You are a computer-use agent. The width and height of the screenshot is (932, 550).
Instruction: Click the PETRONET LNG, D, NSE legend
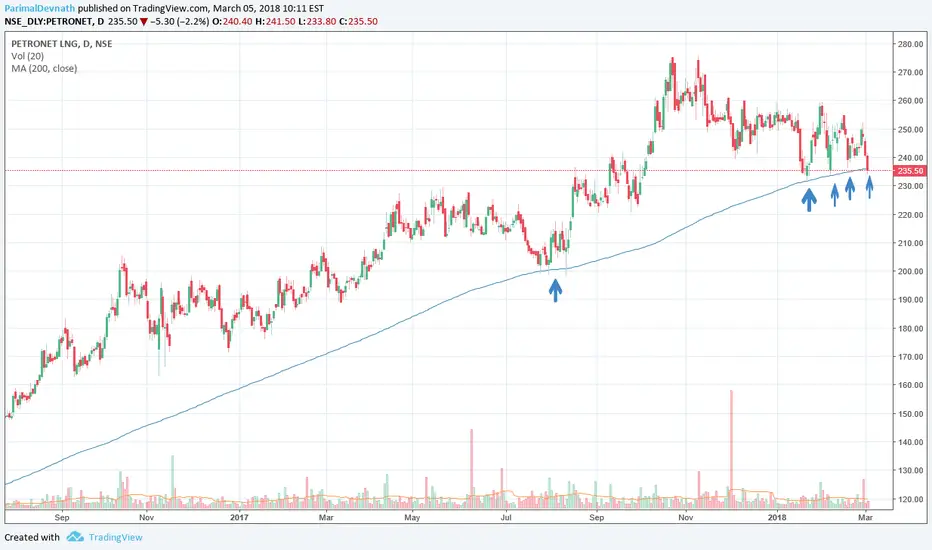(x=62, y=43)
